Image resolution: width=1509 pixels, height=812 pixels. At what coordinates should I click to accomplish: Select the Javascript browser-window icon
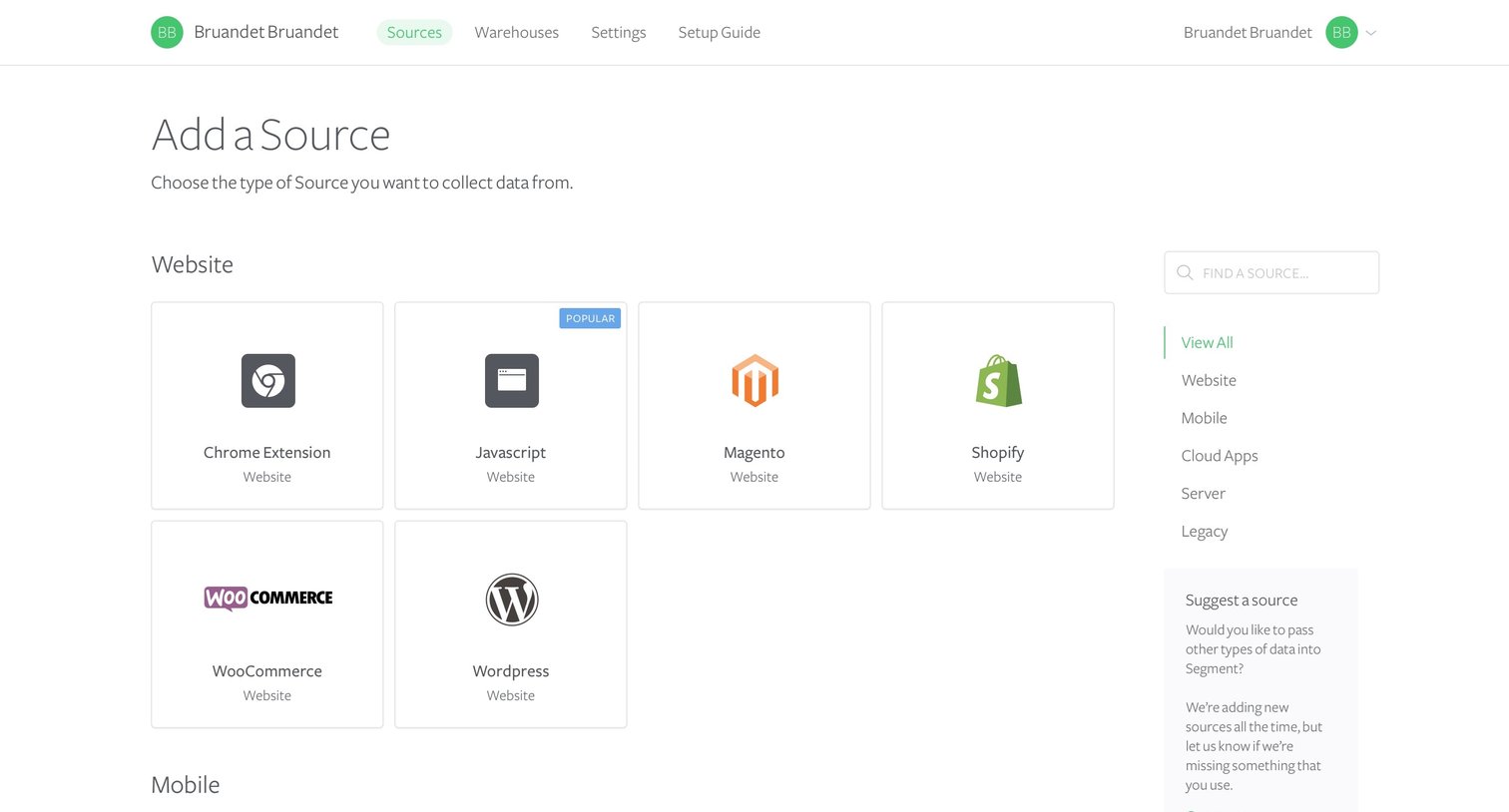(x=512, y=380)
